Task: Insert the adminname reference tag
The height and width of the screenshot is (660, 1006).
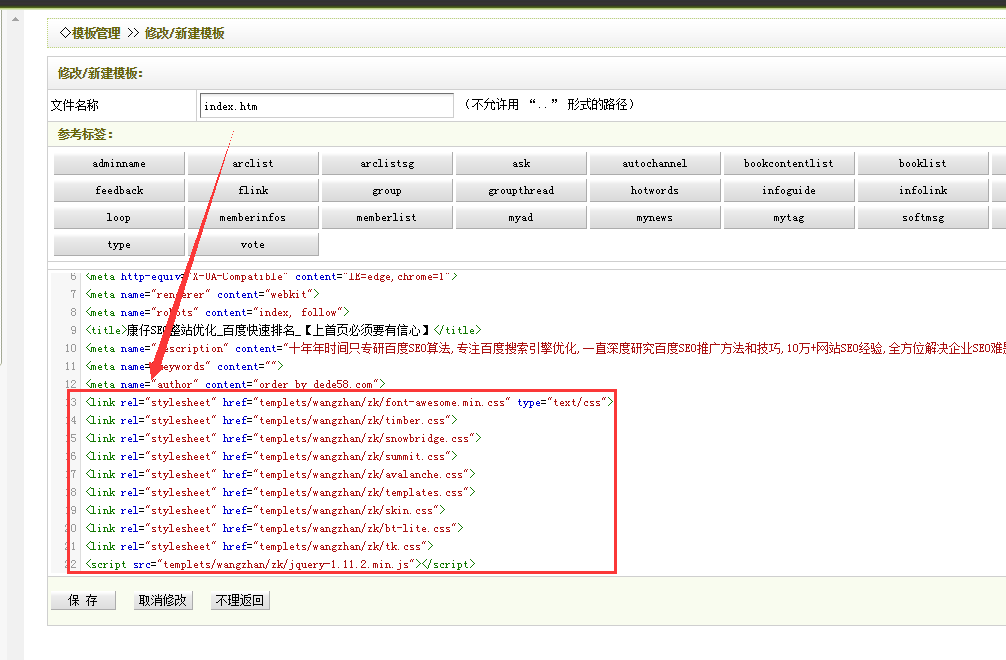Action: pyautogui.click(x=119, y=164)
